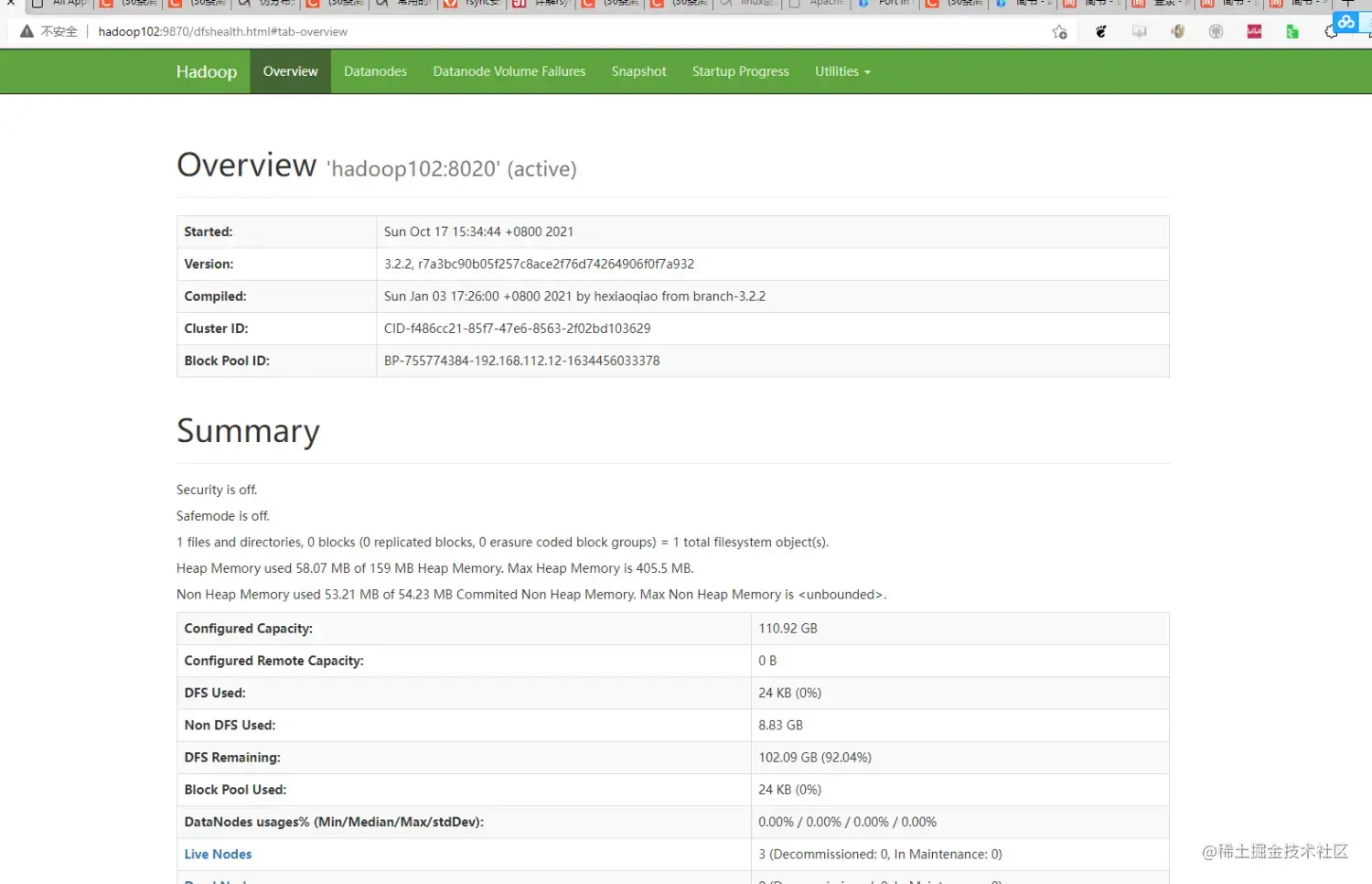Open the Live Nodes link
Image resolution: width=1372 pixels, height=884 pixels.
(218, 854)
